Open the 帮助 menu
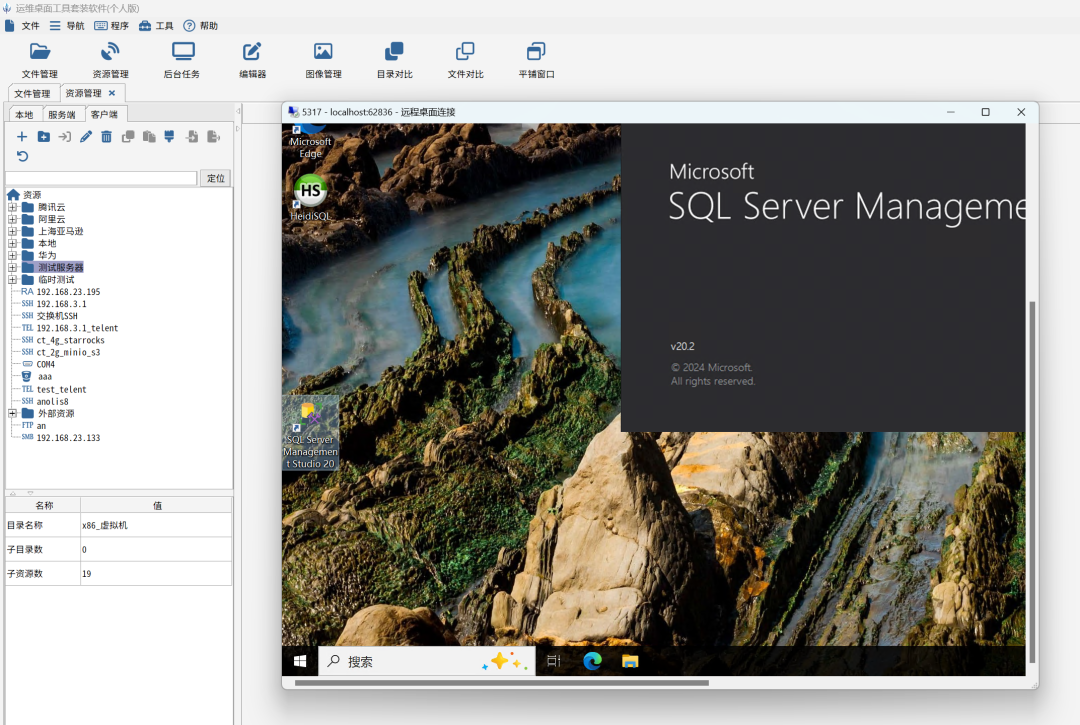 pos(201,25)
